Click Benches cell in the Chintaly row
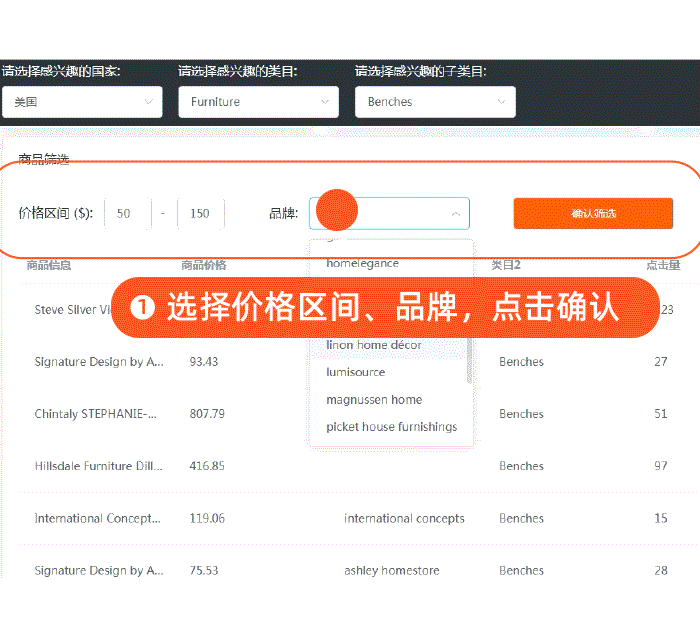Screen dimensions: 700x640 pyautogui.click(x=521, y=414)
